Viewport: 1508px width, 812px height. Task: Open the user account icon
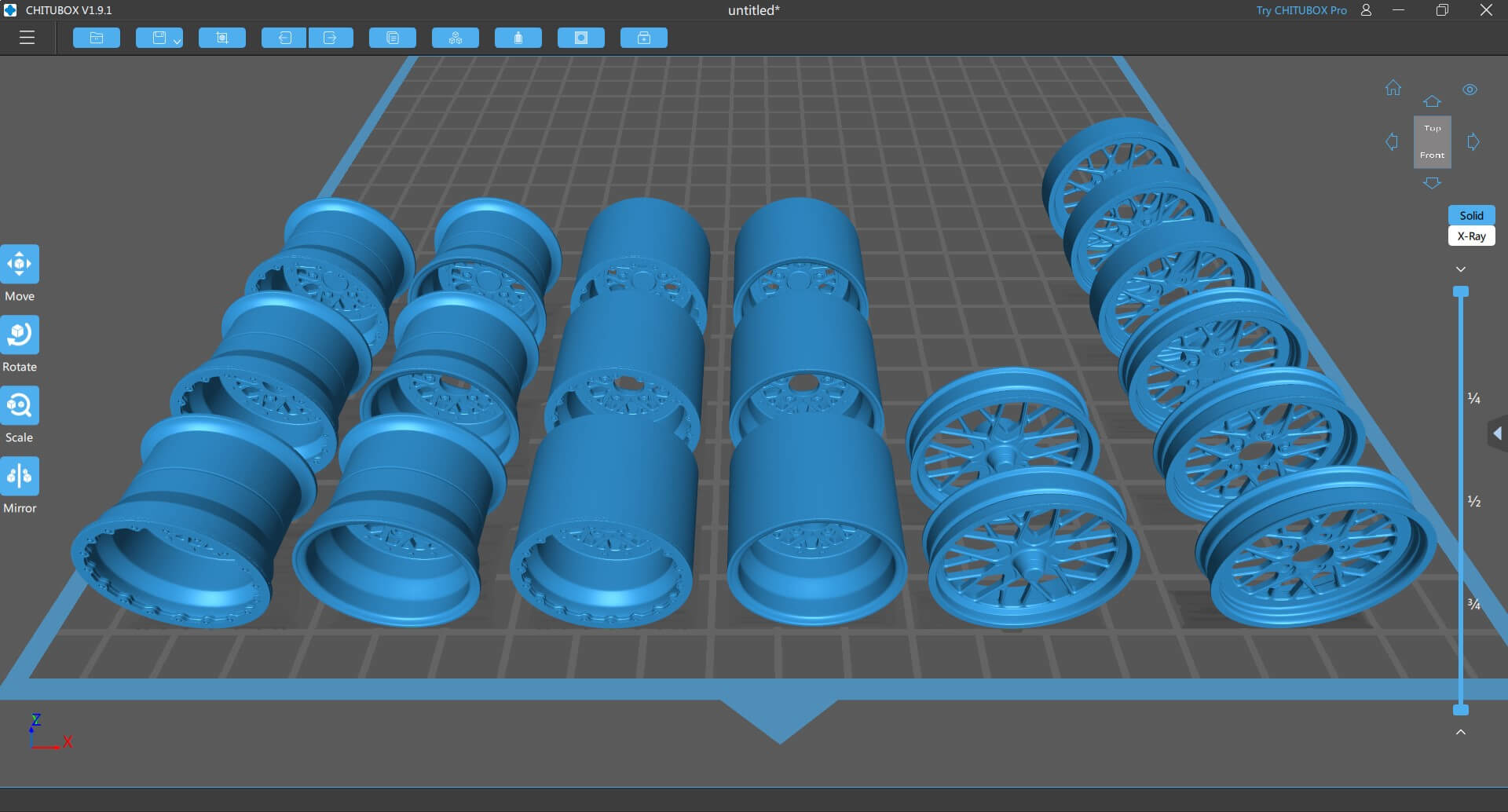[1367, 10]
